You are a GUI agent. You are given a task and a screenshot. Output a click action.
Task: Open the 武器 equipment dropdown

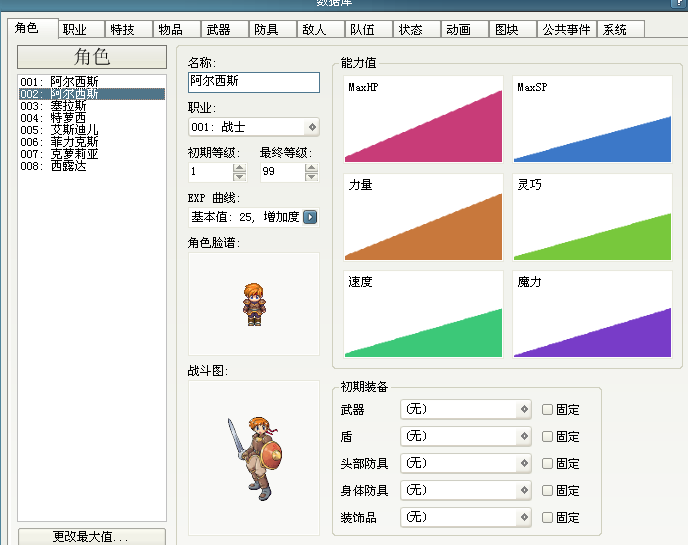(x=466, y=409)
